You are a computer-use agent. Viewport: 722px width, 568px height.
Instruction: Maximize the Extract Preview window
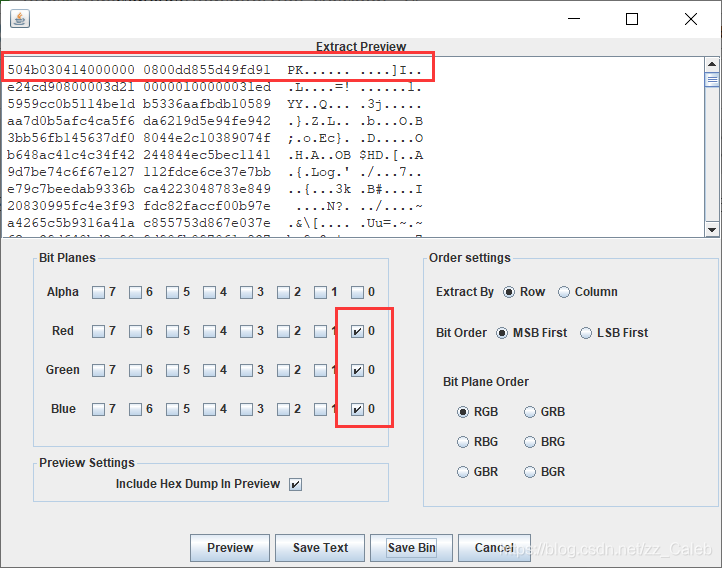click(632, 19)
